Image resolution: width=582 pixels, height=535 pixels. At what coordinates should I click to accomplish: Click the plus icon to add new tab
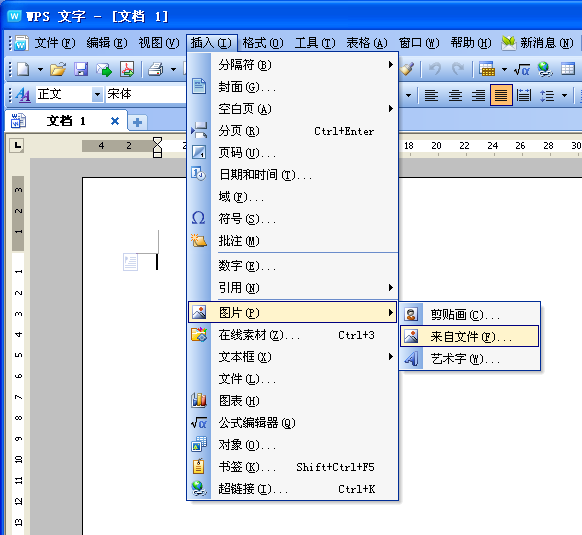tap(137, 122)
